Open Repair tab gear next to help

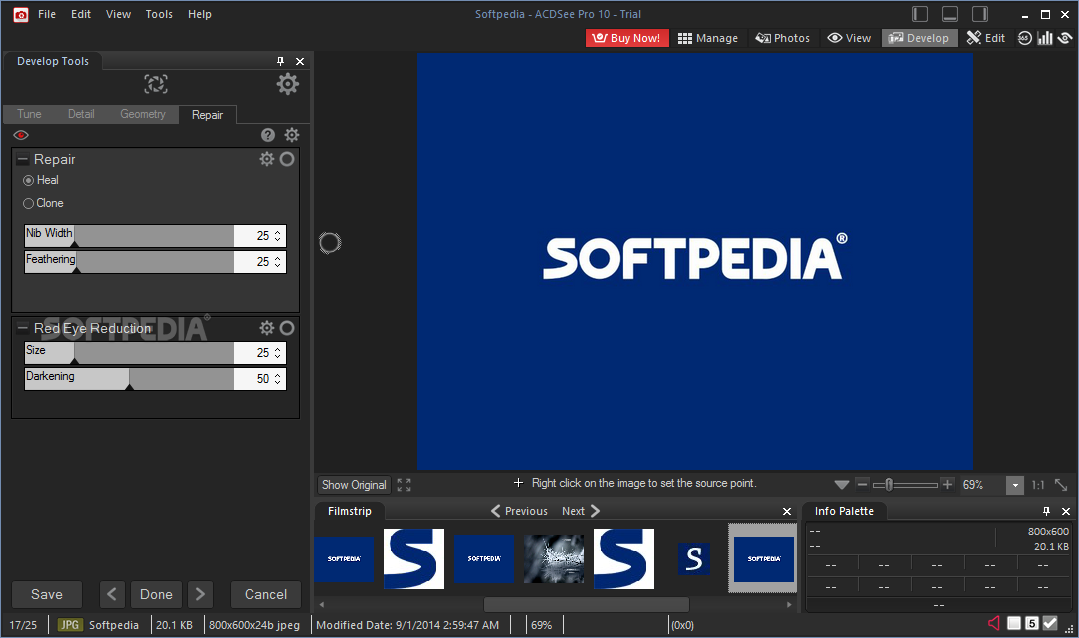pos(292,135)
